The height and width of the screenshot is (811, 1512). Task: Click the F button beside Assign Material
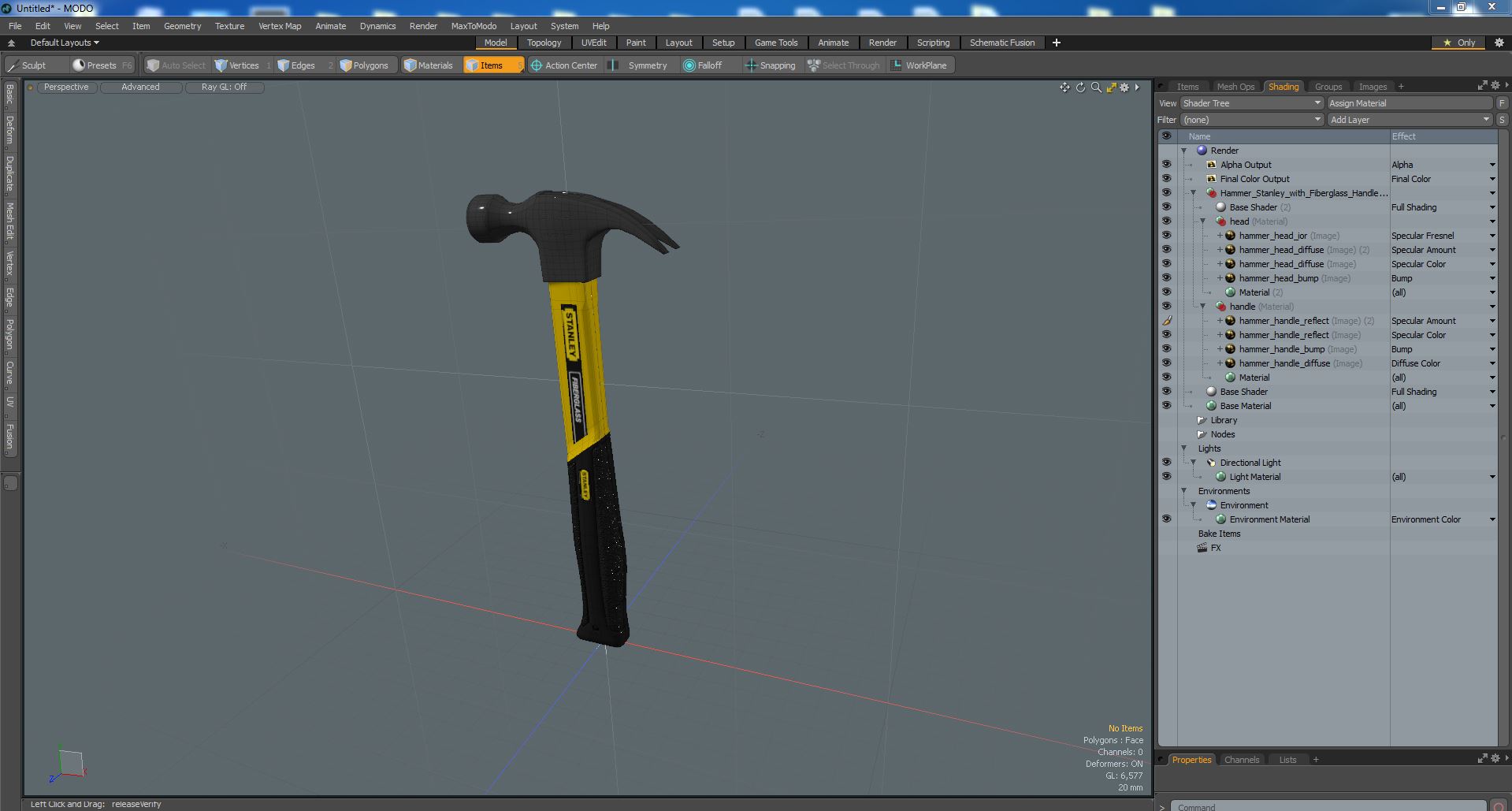tap(1502, 103)
